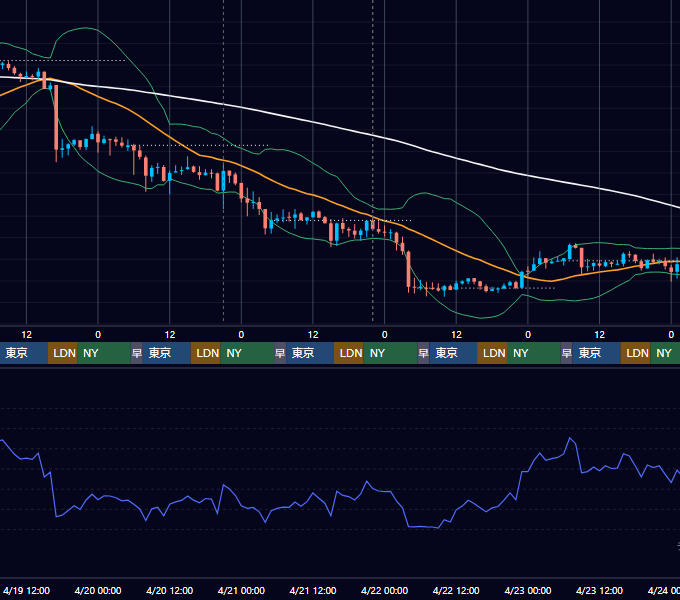This screenshot has height=600, width=680.
Task: Click the '4/19 12:00' date label
Action: click(x=26, y=590)
